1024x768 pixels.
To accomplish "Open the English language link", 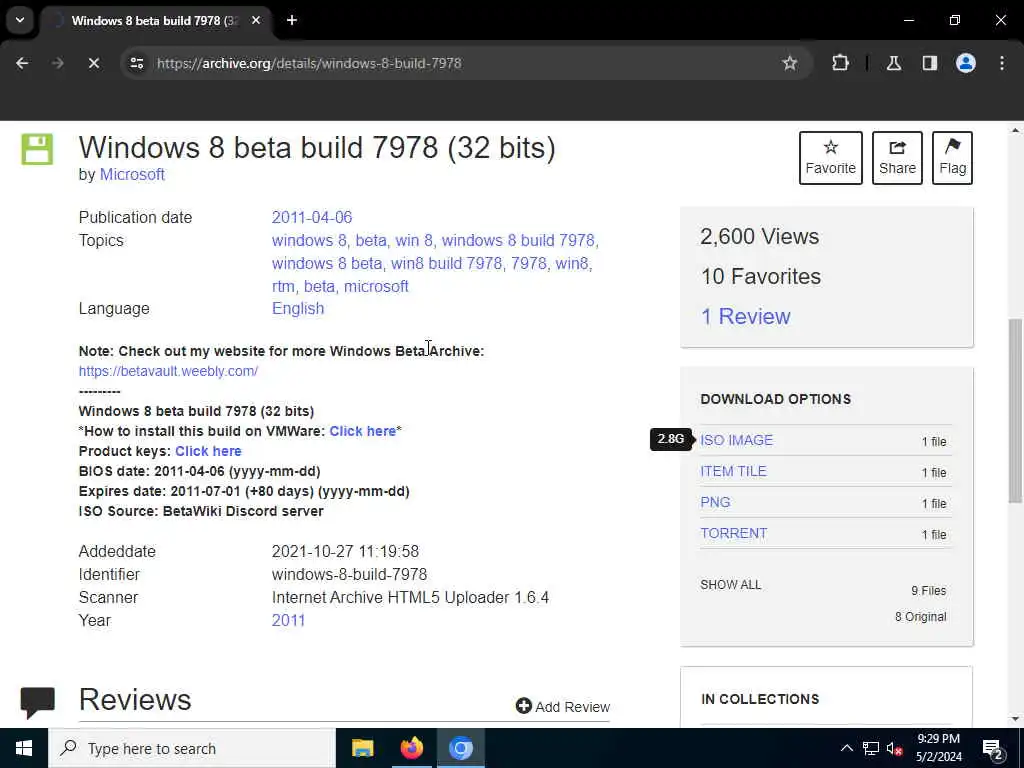I will pos(298,308).
